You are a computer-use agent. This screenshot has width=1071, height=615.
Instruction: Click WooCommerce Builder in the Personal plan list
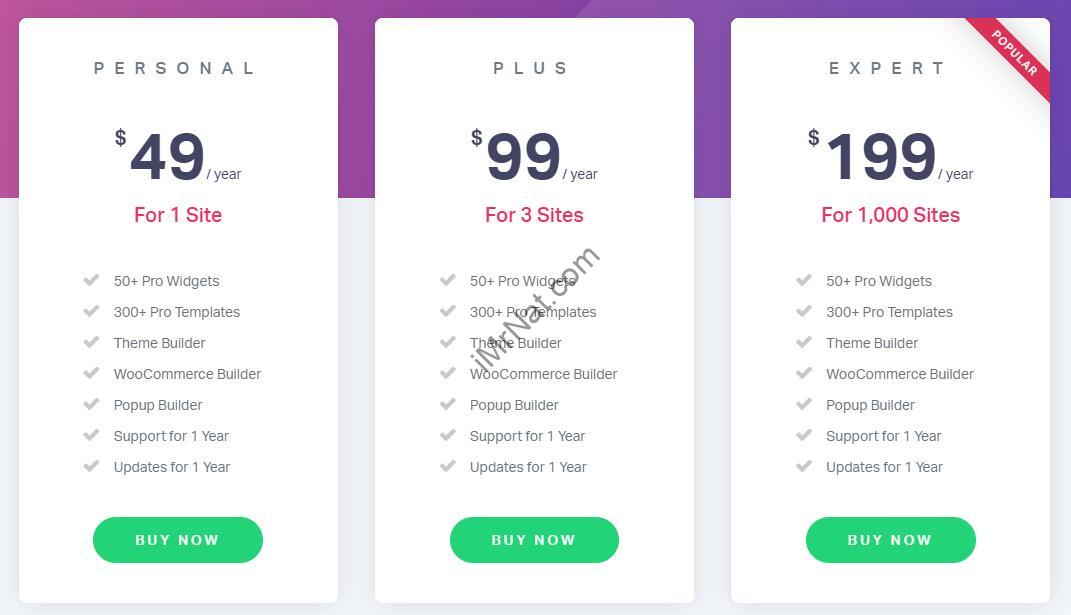[x=187, y=374]
